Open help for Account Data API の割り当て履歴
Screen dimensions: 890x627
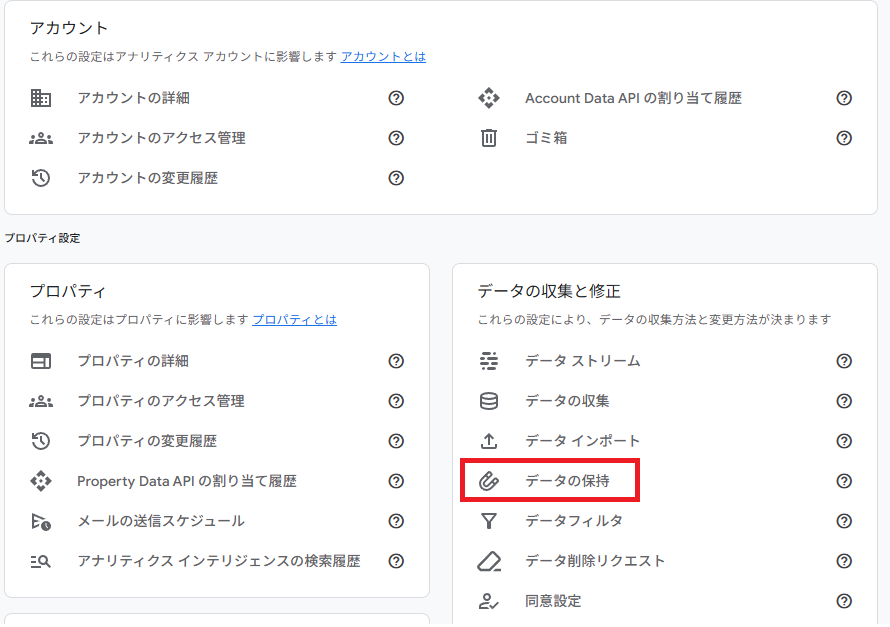(844, 98)
